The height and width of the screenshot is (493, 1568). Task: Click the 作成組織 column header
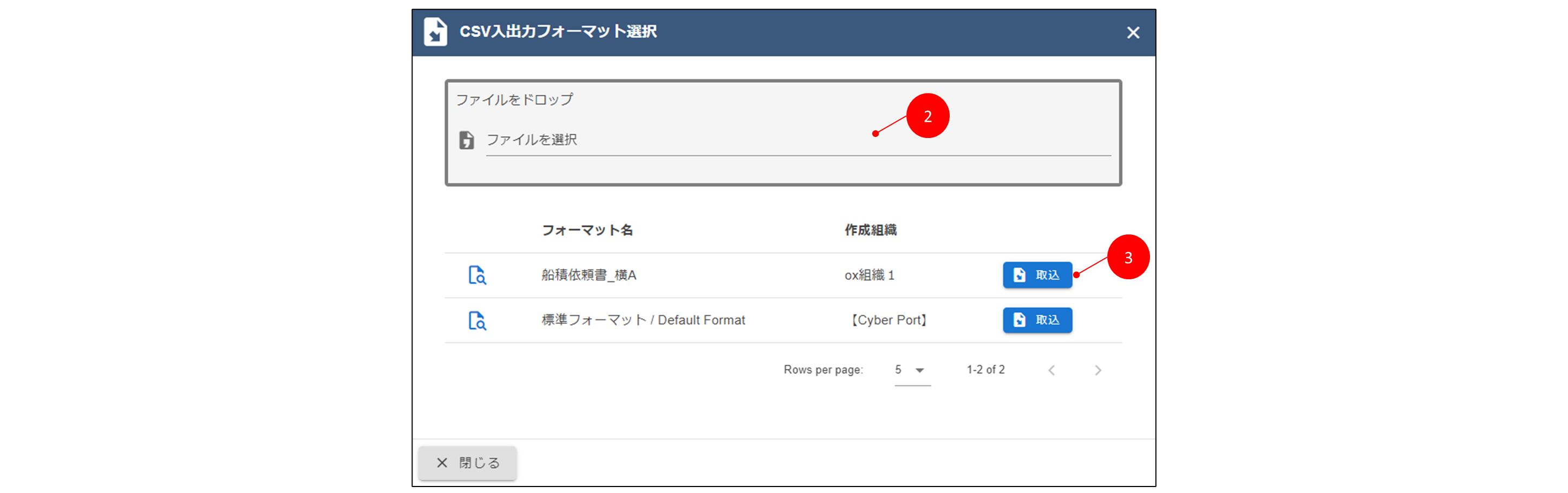click(870, 230)
